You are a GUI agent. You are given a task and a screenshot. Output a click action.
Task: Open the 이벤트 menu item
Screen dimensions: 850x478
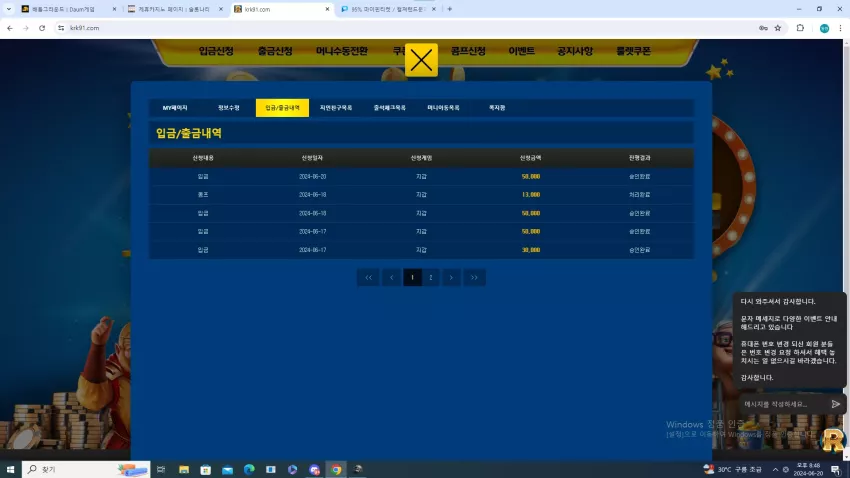[521, 51]
